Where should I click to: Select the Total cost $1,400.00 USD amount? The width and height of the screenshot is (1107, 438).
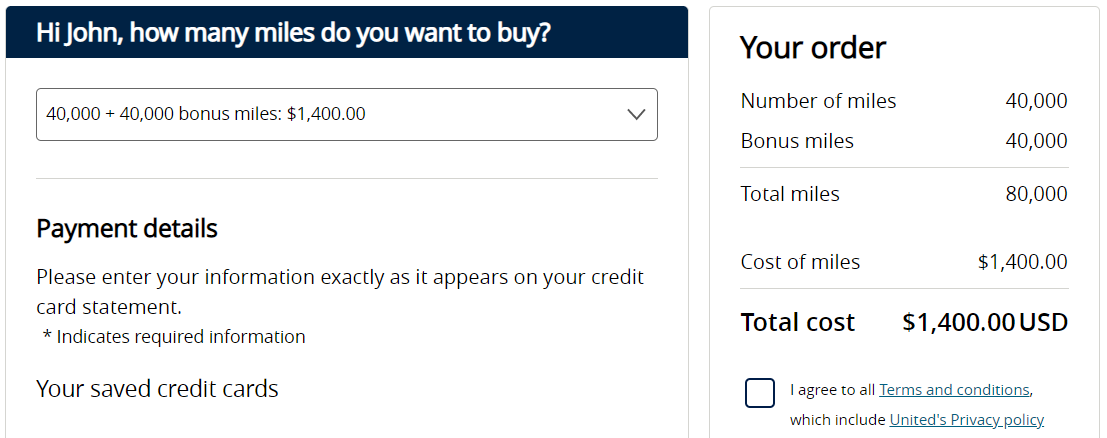[x=985, y=323]
